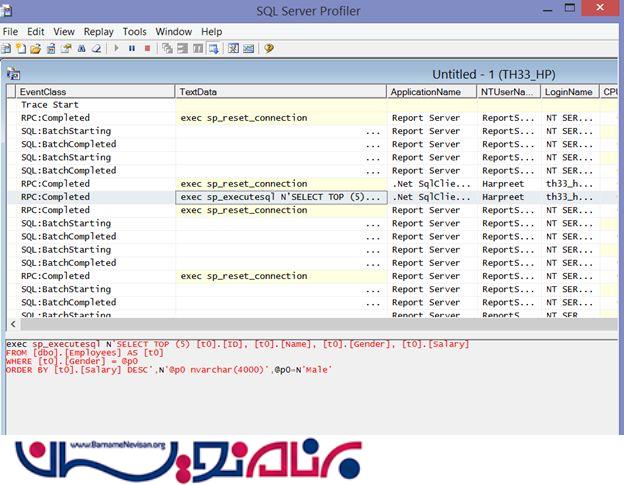Select the sp_executesql SELECT TOP (5) row
Viewport: 624px width, 485px height.
(280, 197)
